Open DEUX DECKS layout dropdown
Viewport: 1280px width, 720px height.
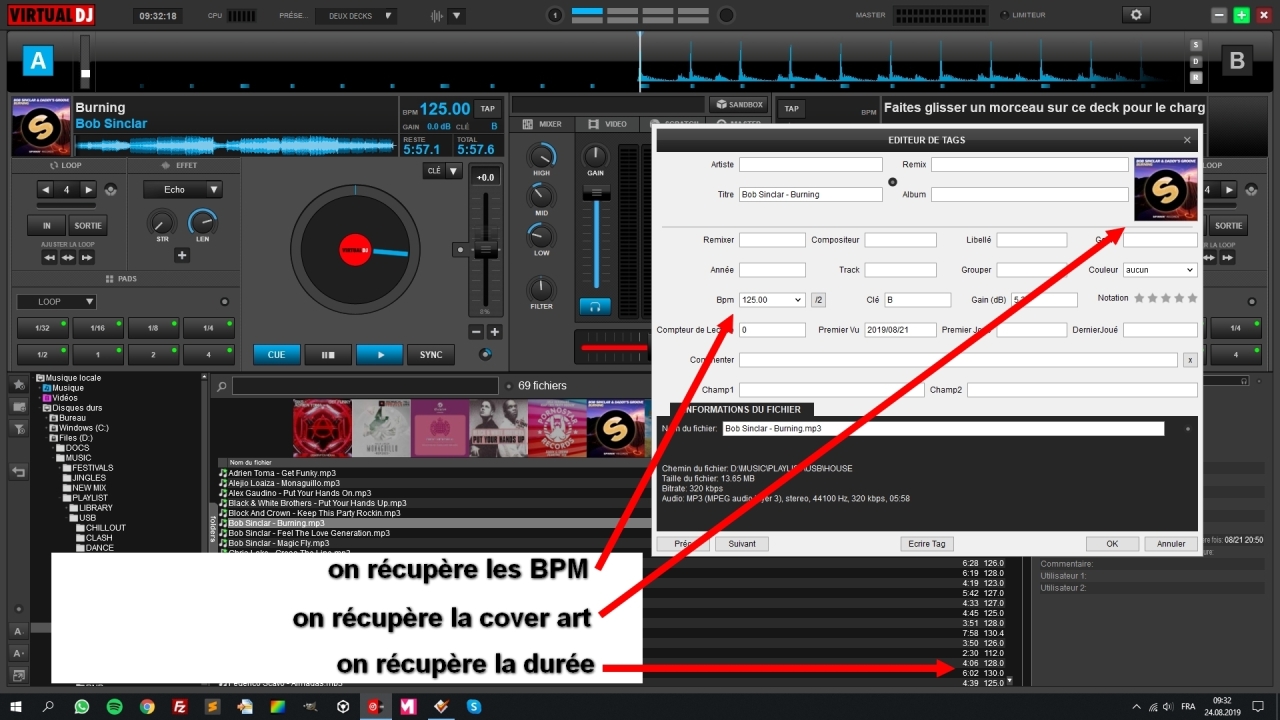pos(356,16)
